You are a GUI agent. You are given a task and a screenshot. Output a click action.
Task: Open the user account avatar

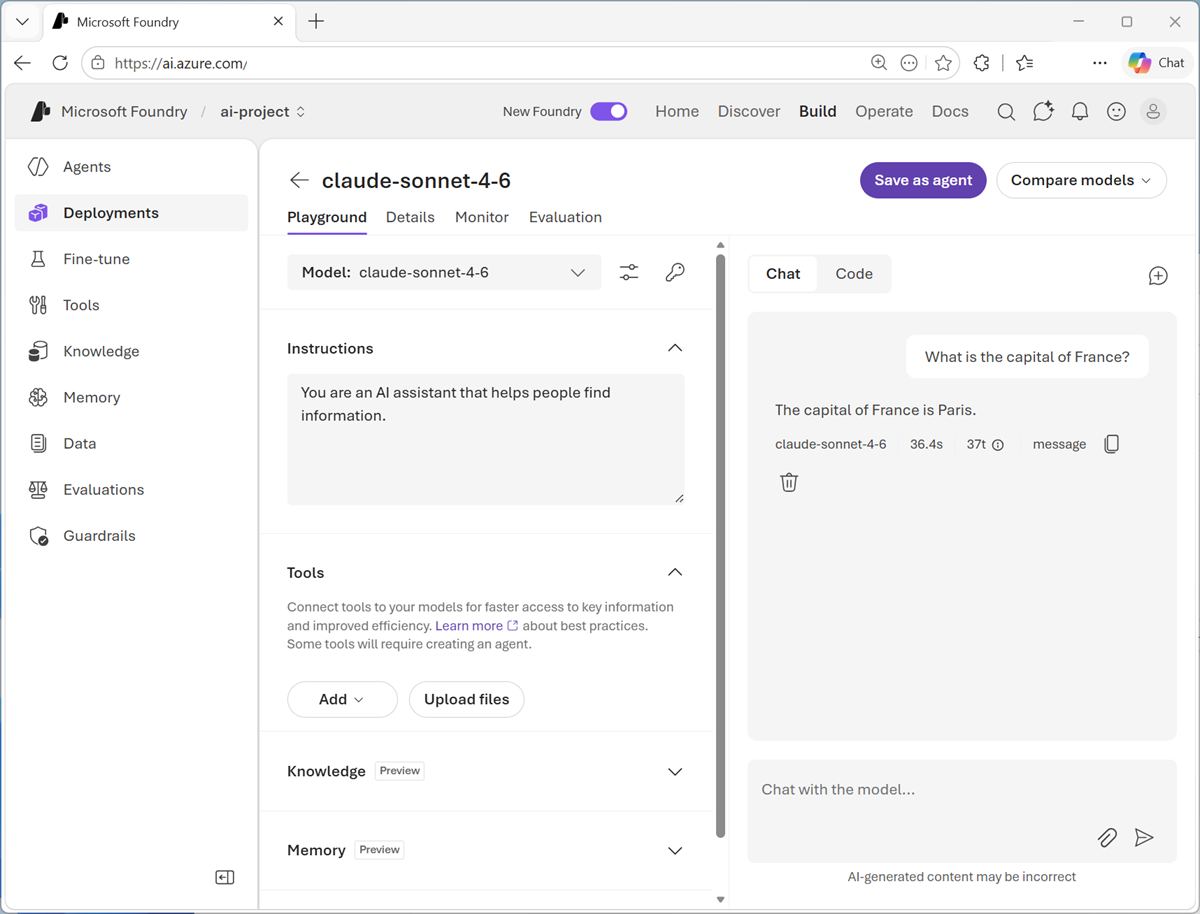point(1153,112)
